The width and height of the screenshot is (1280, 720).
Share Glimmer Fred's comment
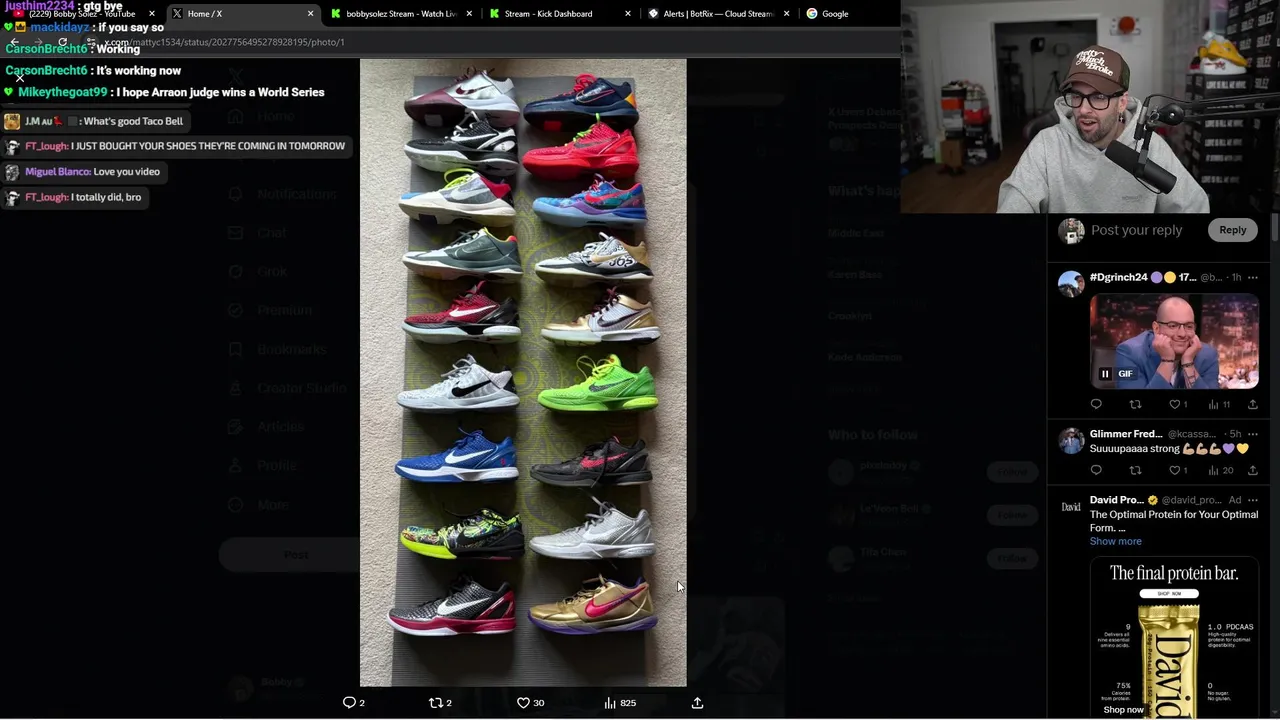tap(1253, 470)
